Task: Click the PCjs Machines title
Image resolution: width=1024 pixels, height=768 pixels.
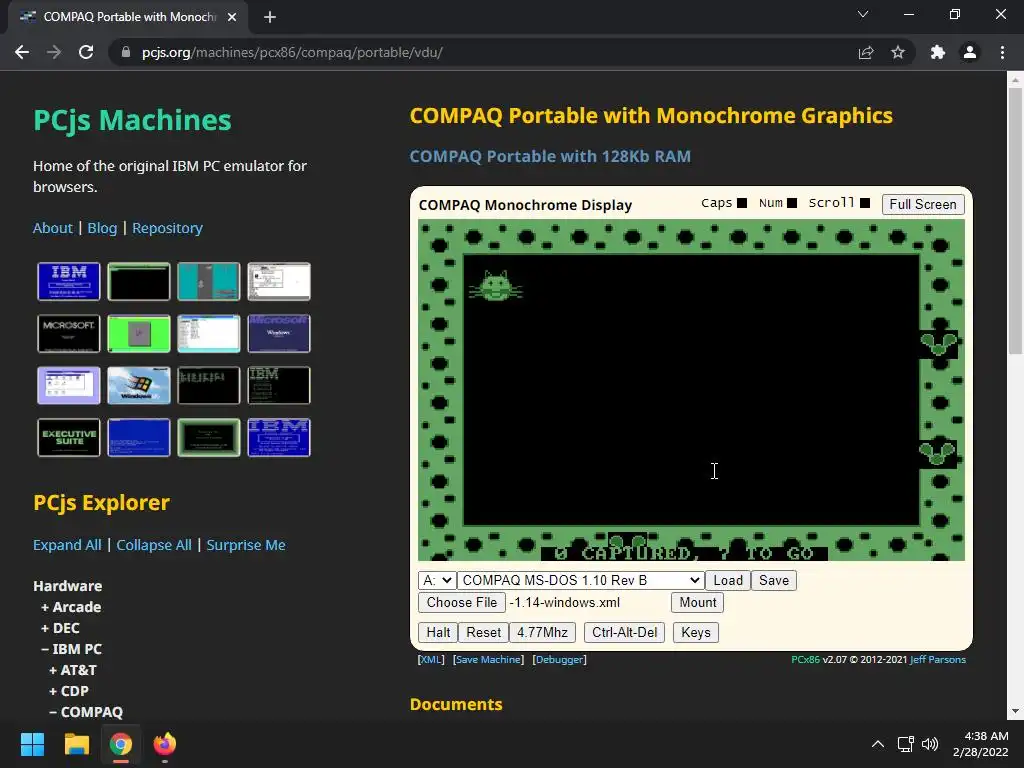Action: (133, 120)
